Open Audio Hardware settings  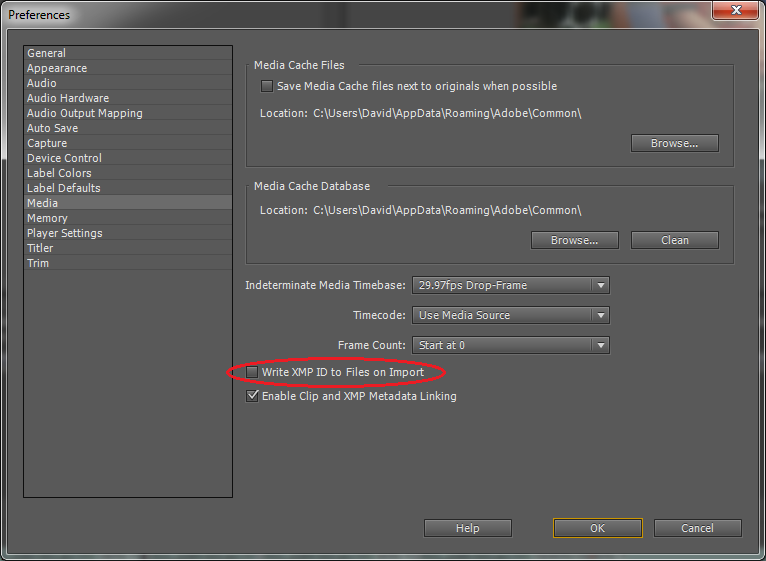pos(128,98)
